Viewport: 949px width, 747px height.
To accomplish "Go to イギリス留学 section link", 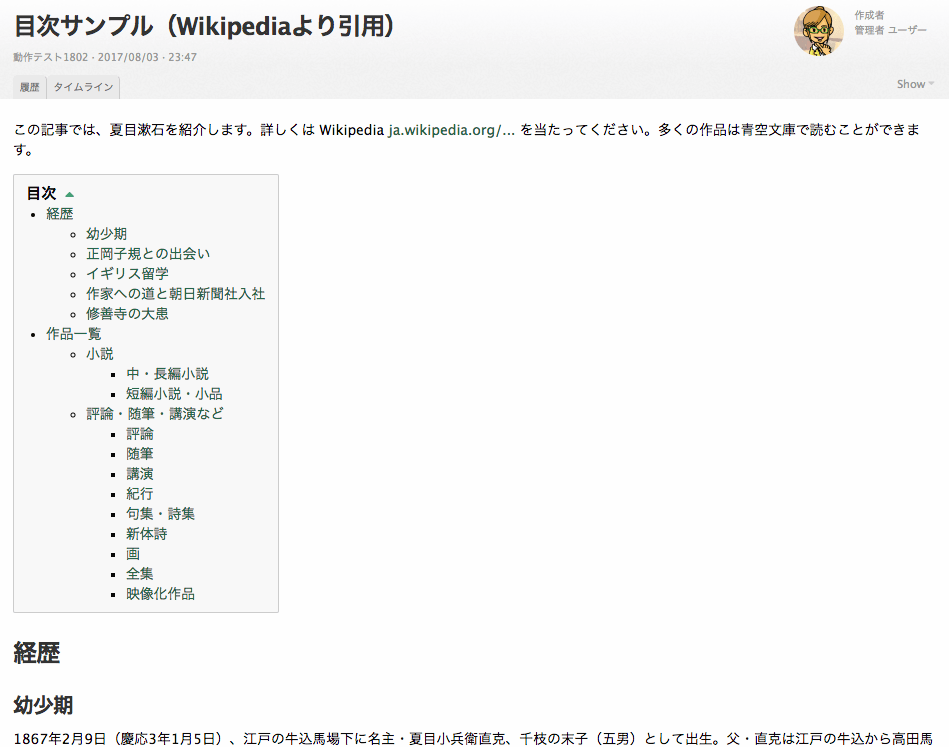I will (x=127, y=274).
